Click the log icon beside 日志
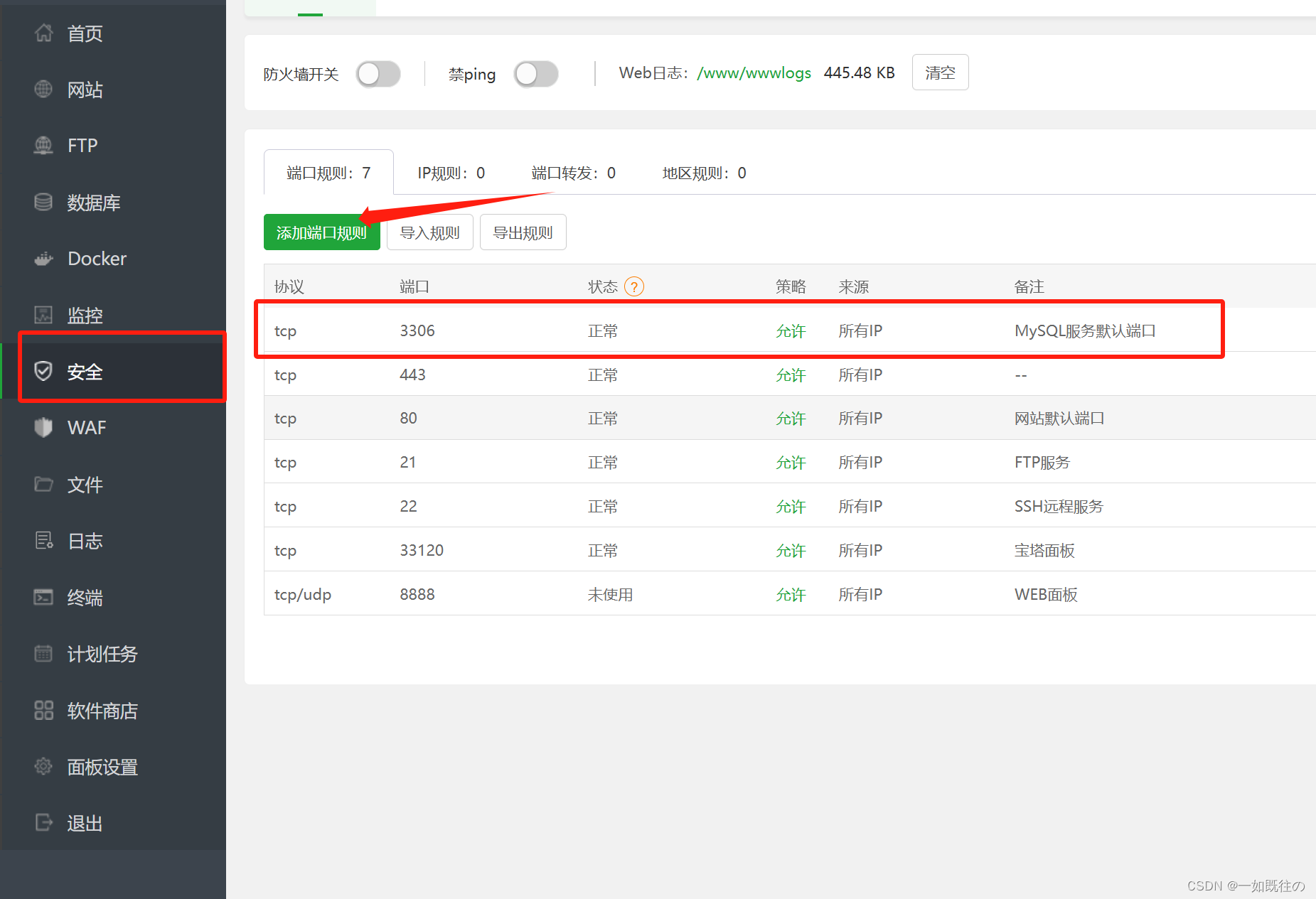Viewport: 1316px width, 899px height. tap(43, 541)
